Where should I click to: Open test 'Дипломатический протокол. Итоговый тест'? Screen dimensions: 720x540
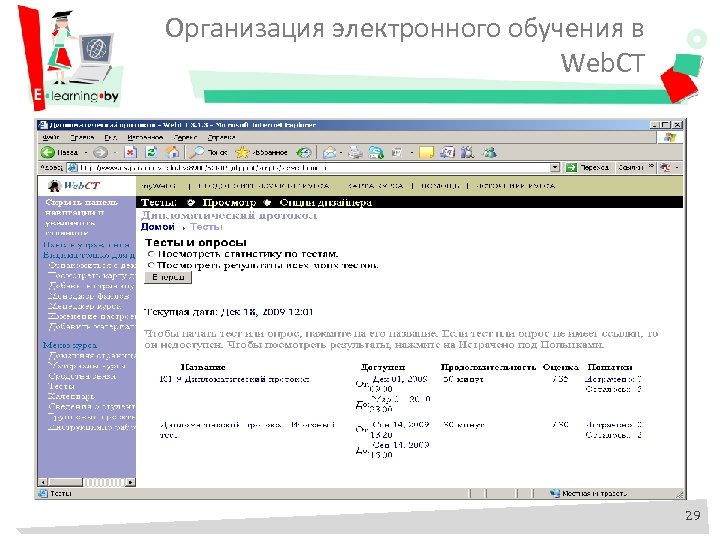coord(247,429)
